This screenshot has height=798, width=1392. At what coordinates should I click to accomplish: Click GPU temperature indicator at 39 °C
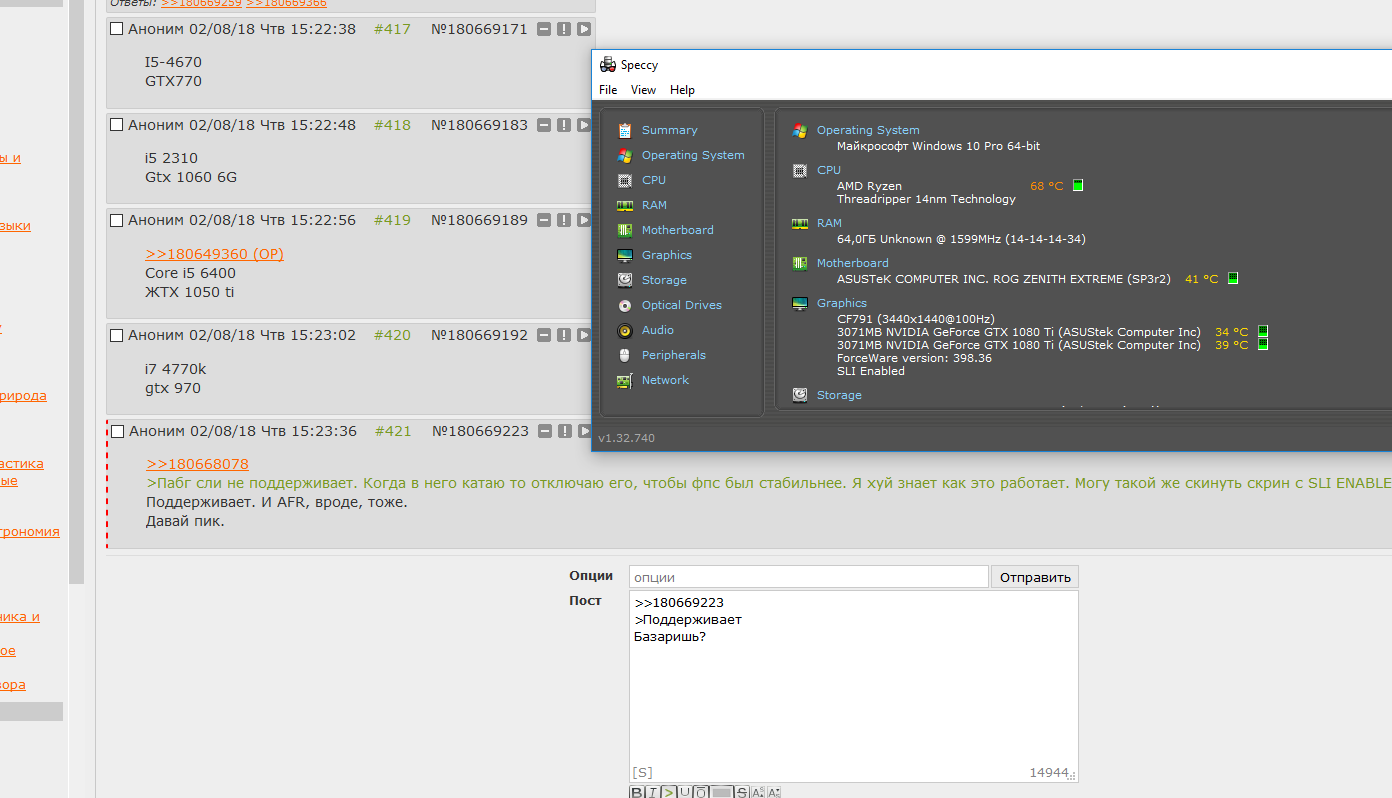(x=1263, y=345)
